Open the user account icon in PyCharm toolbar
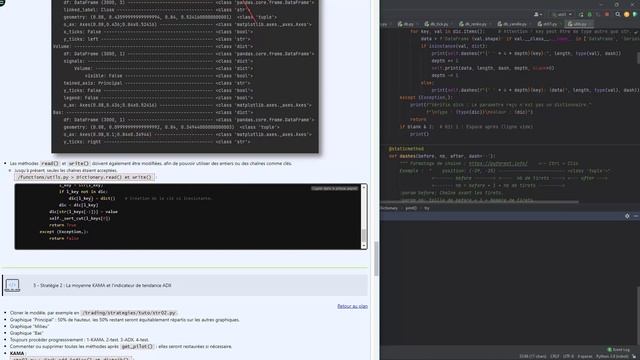This screenshot has width=640, height=360. (x=538, y=14)
